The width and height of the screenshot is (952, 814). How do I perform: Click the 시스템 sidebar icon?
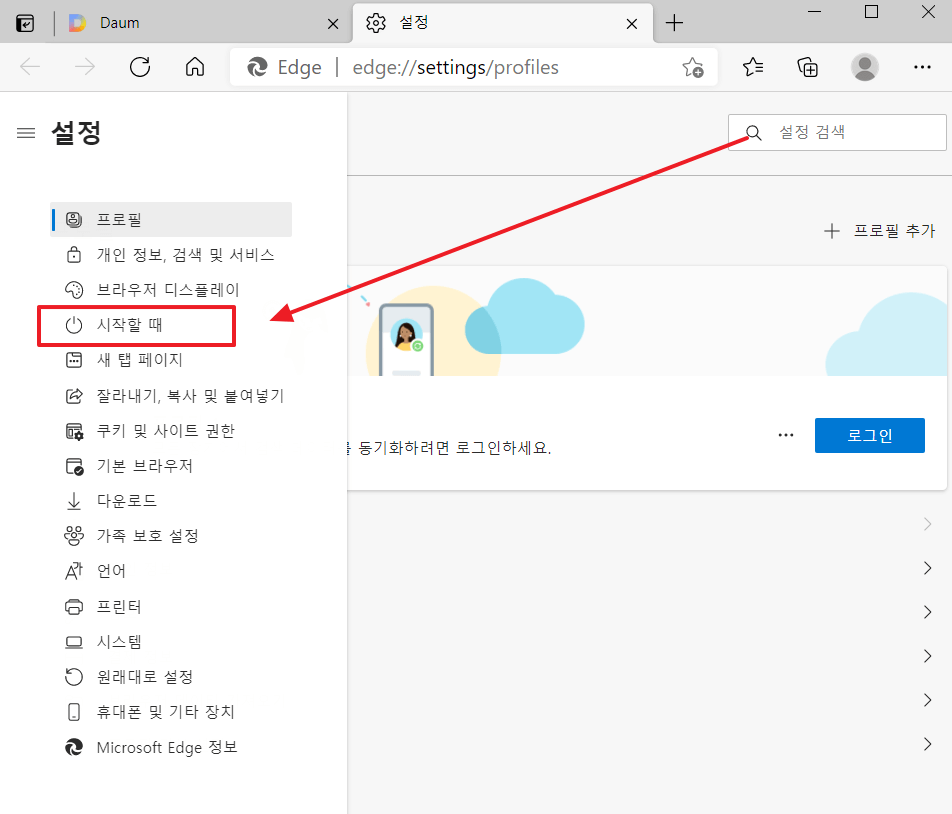[73, 641]
